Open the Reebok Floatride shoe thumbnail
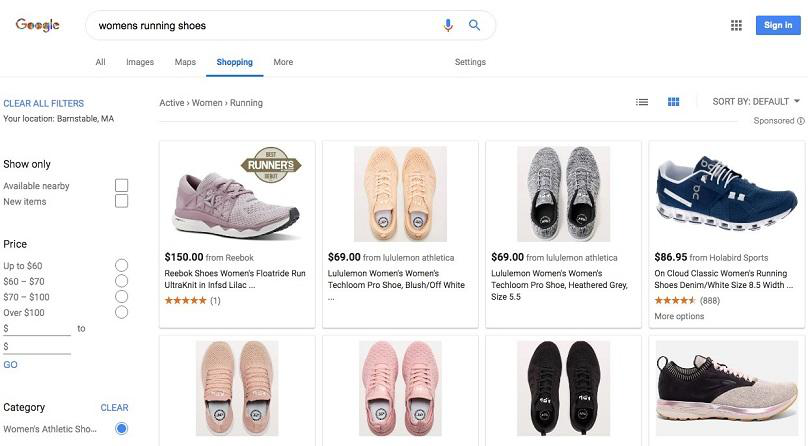Image resolution: width=808 pixels, height=446 pixels. coord(237,194)
